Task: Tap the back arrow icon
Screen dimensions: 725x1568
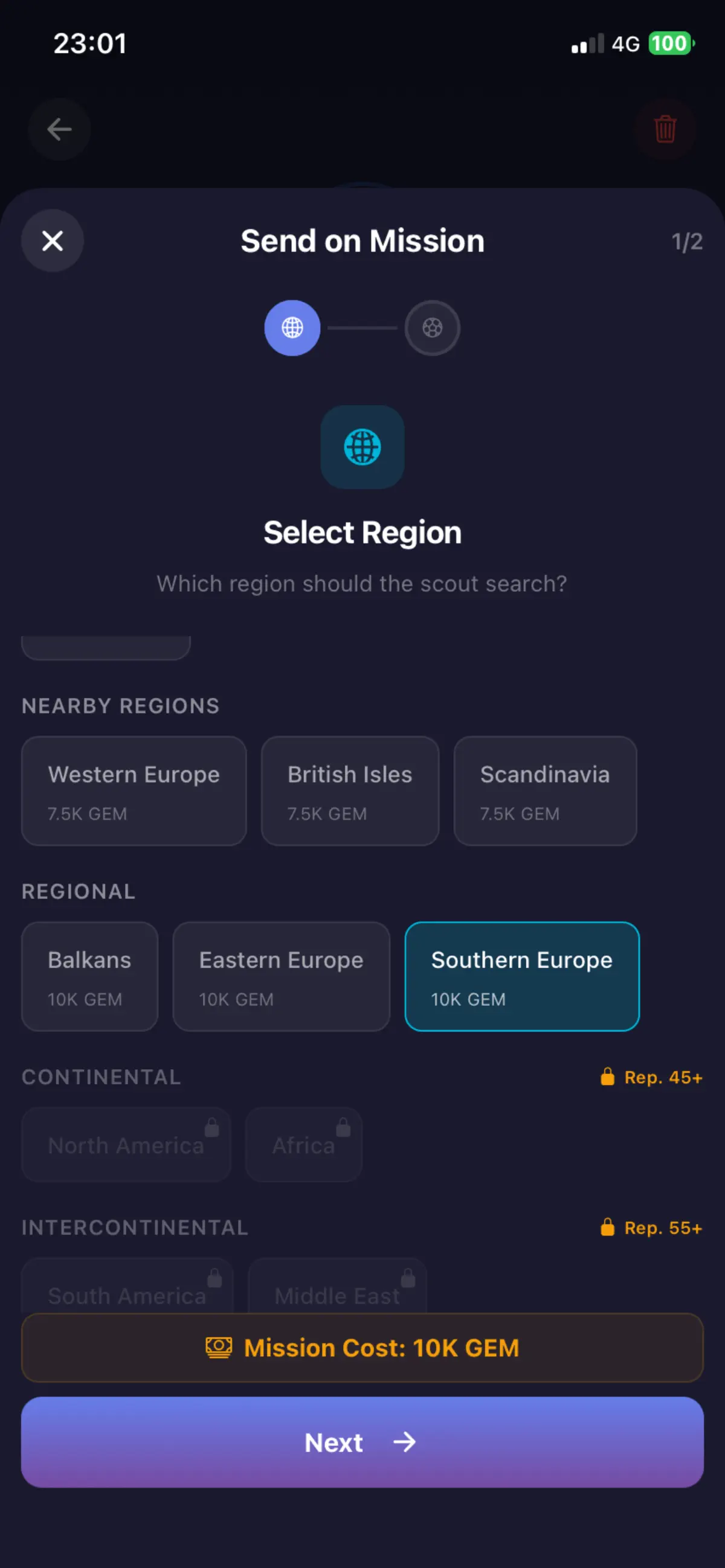Action: click(x=59, y=129)
